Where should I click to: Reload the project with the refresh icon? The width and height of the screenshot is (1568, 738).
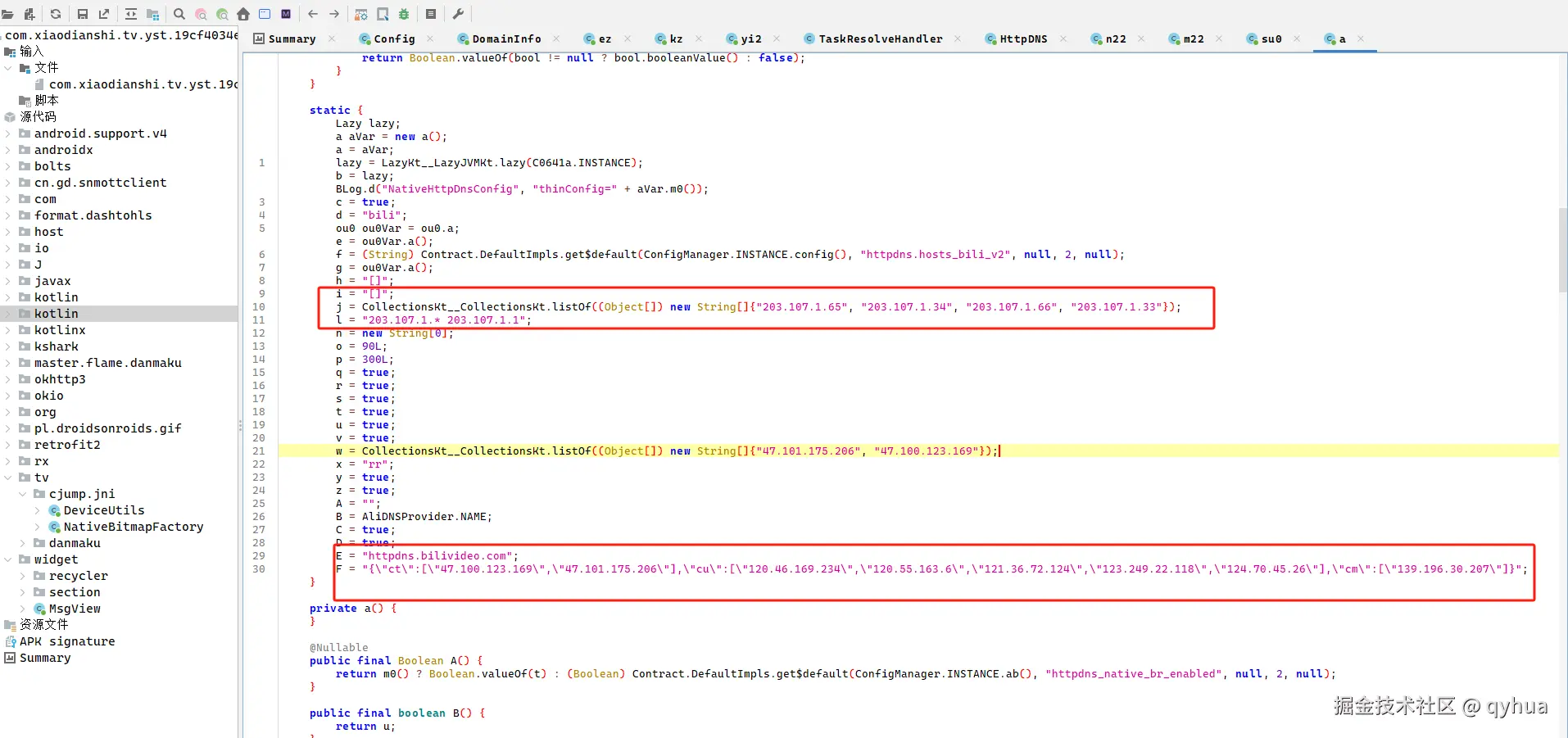point(56,14)
